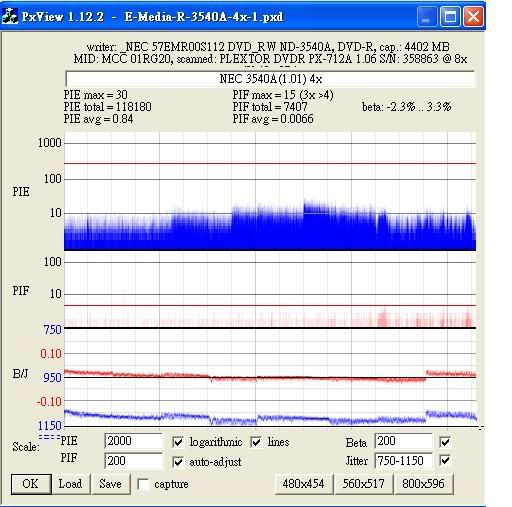
Task: Click the pink PIF error graph
Action: pyautogui.click(x=270, y=318)
